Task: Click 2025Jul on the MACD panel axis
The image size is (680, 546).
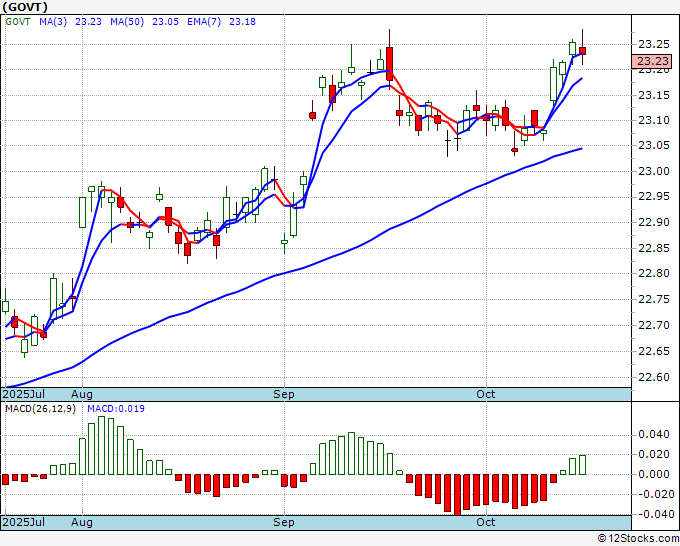Action: click(x=24, y=522)
